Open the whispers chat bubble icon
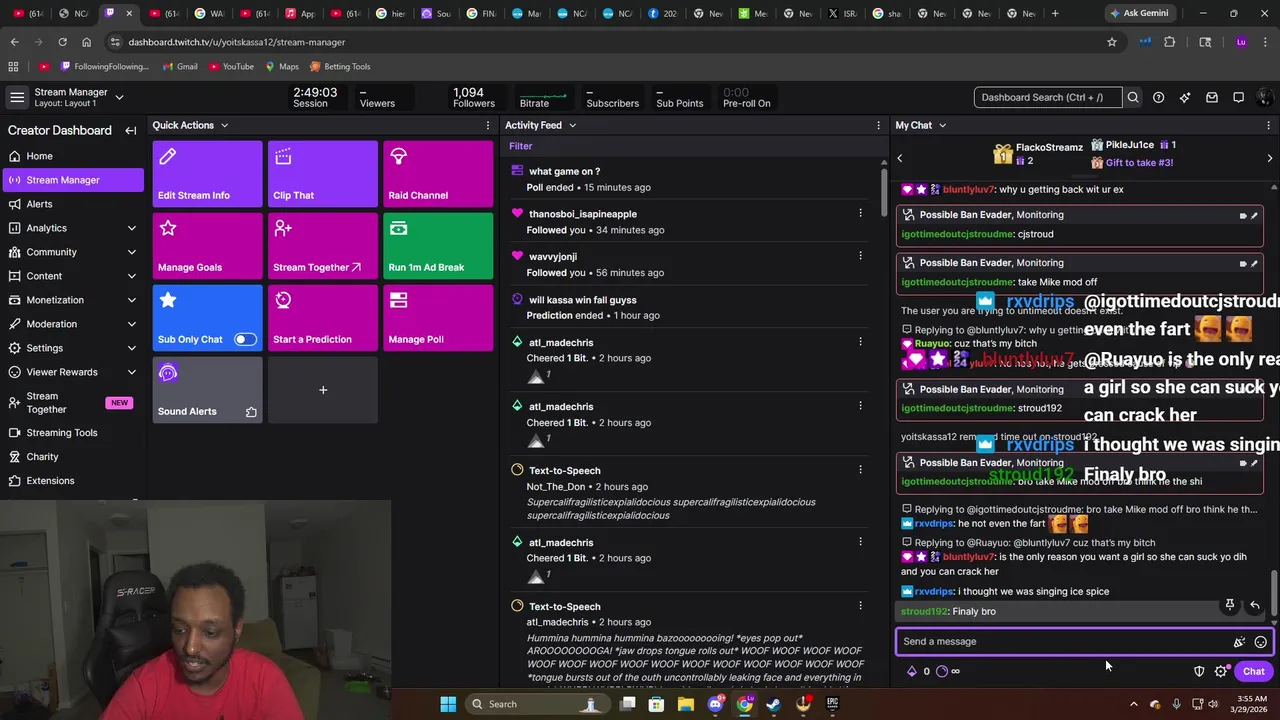Viewport: 1280px width, 720px height. [1238, 97]
